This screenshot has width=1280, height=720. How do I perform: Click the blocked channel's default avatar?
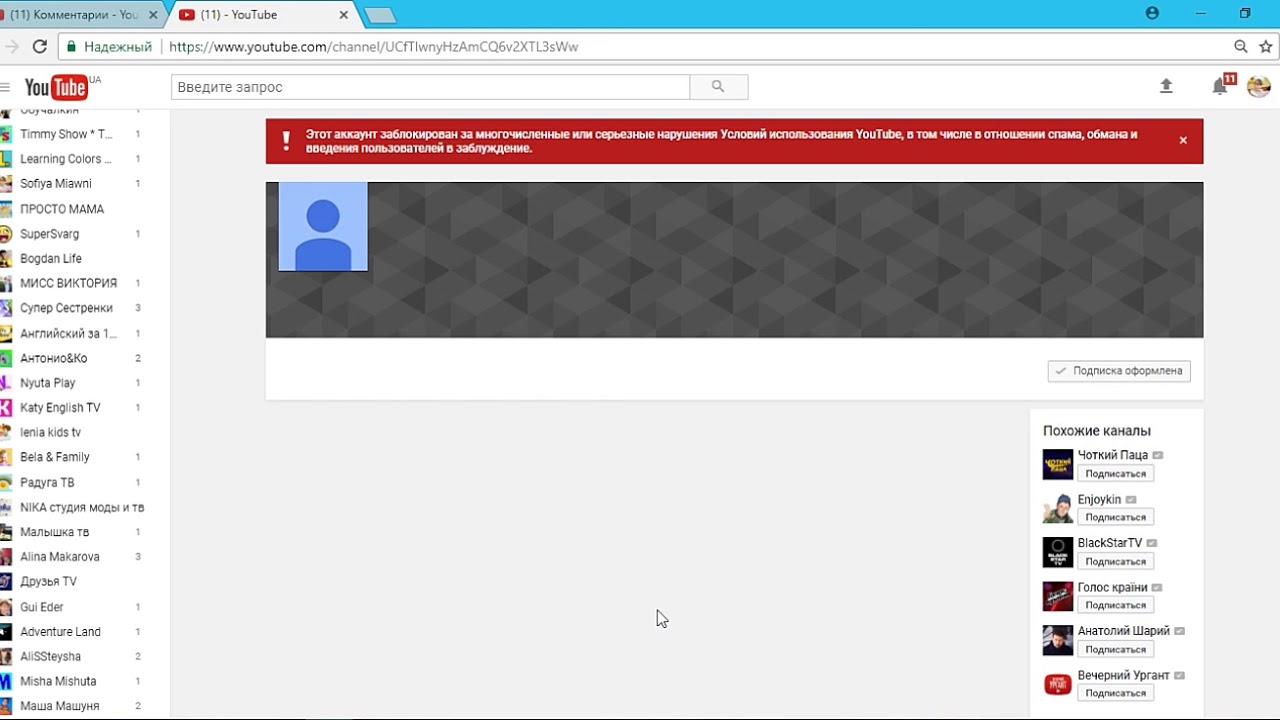323,227
